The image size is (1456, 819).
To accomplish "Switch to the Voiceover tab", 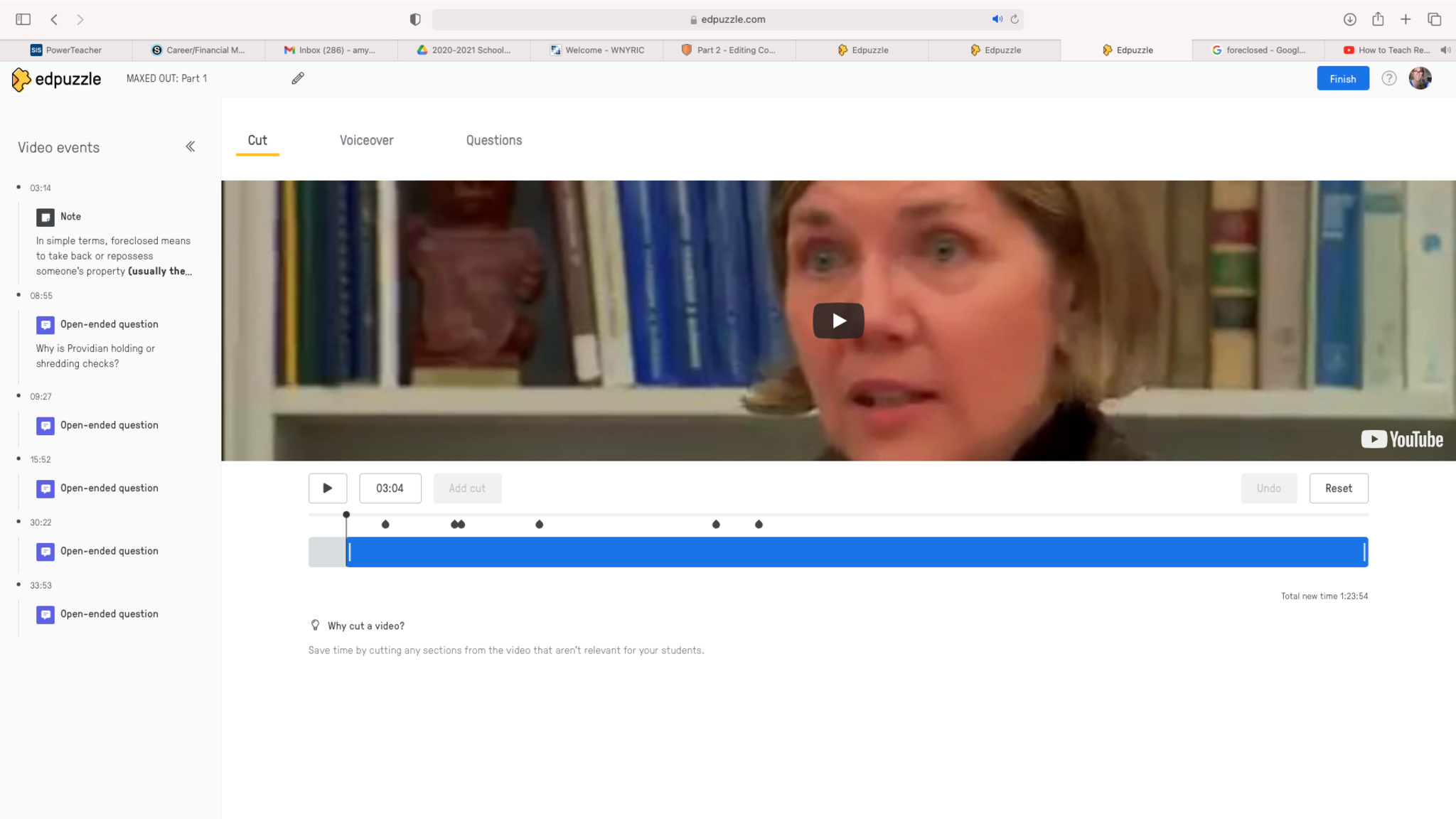I will point(366,140).
